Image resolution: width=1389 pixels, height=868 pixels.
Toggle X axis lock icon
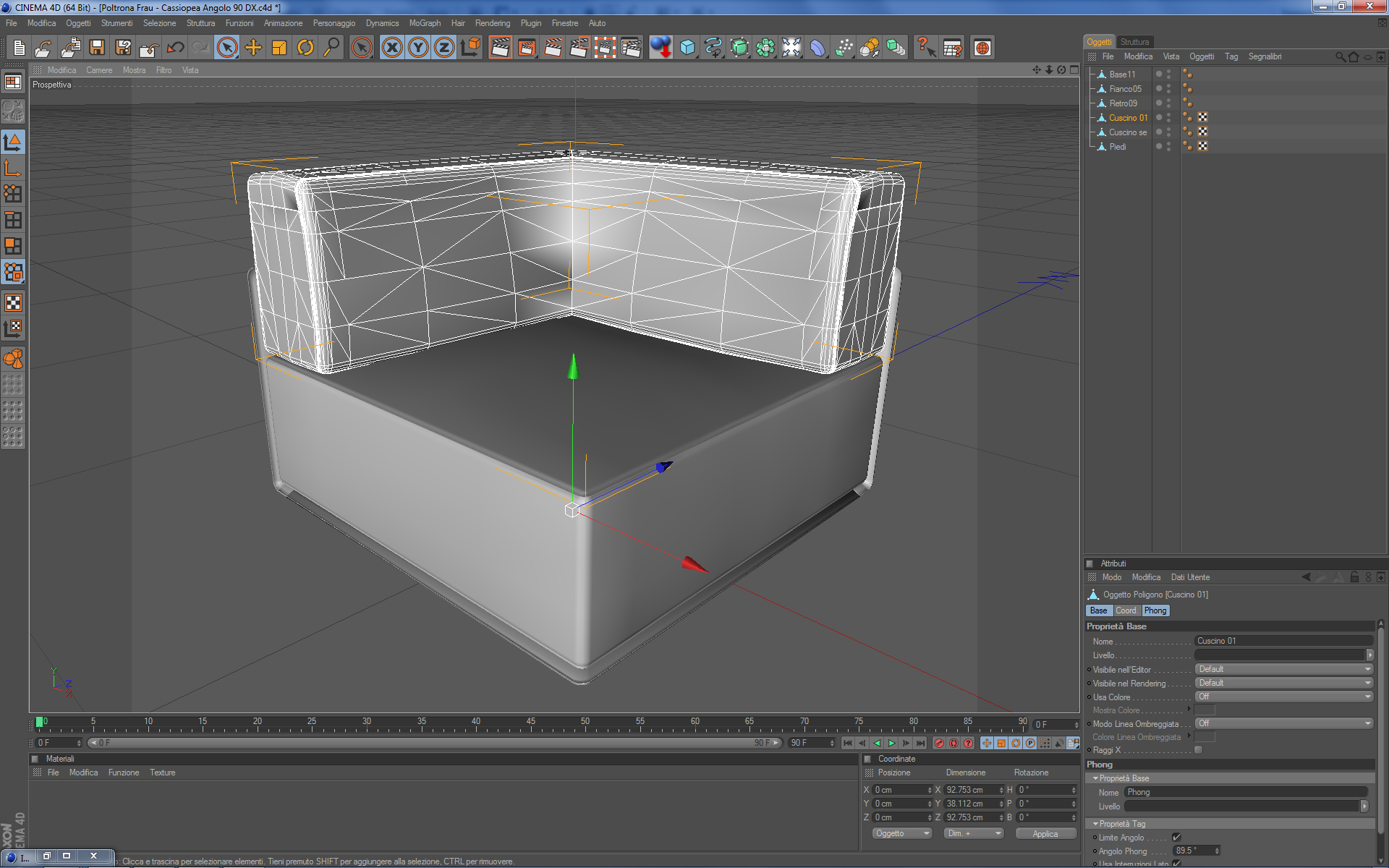[391, 48]
